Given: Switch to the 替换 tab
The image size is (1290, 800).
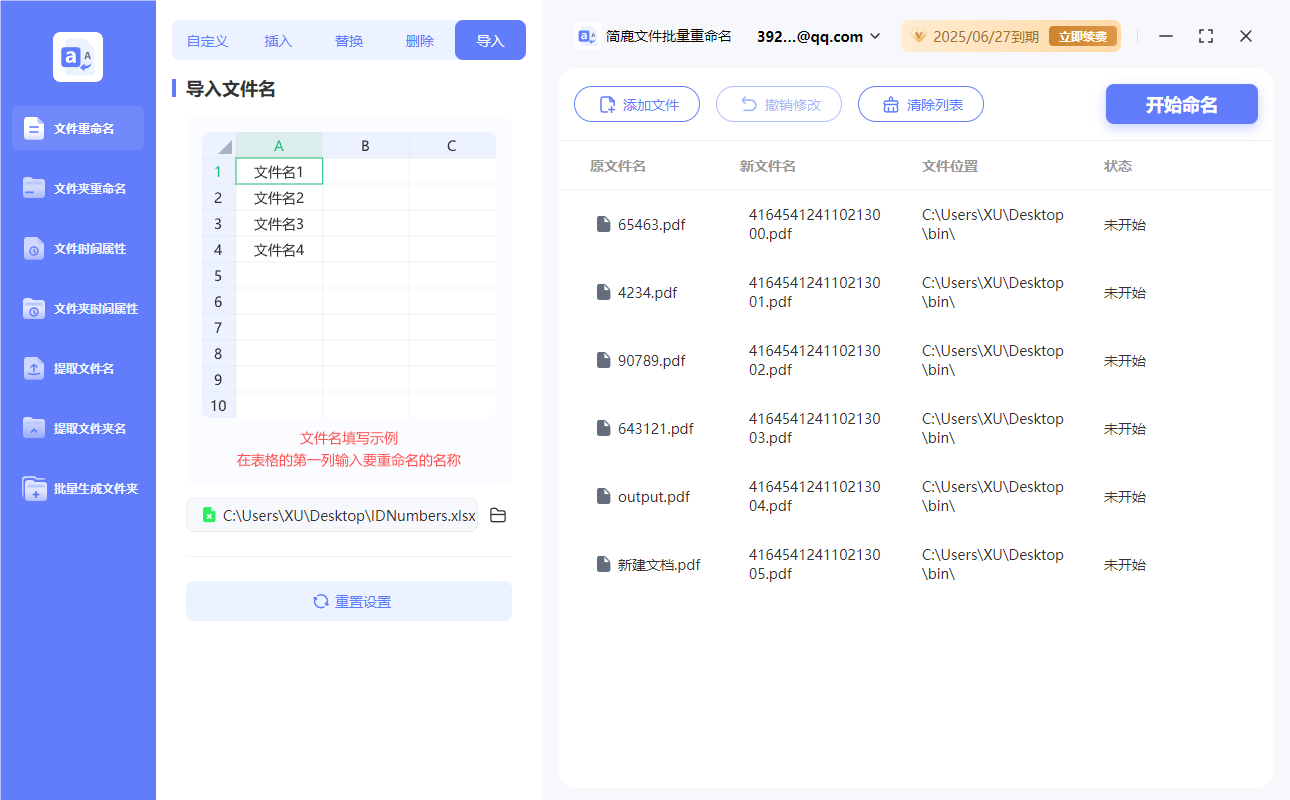Looking at the screenshot, I should pyautogui.click(x=349, y=40).
